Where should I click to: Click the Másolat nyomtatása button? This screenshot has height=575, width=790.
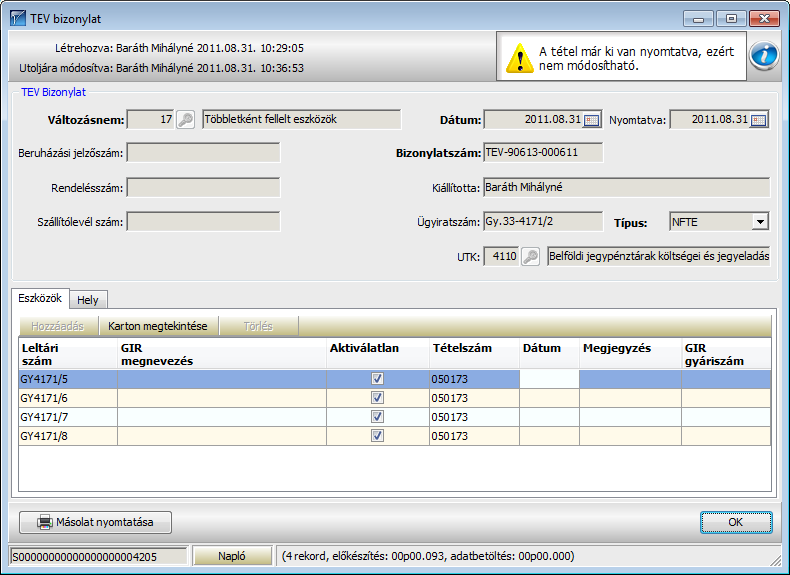(x=95, y=522)
